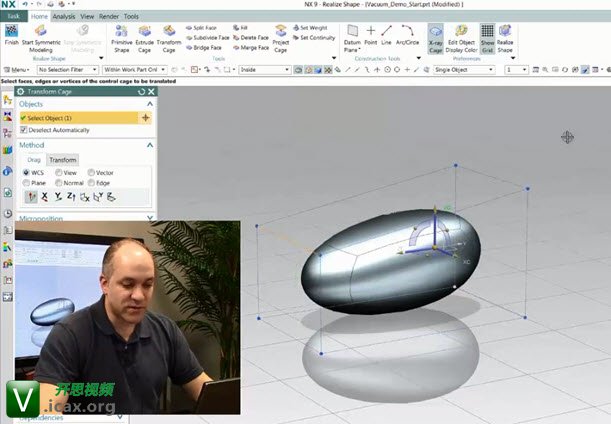This screenshot has width=611, height=424.
Task: Choose the Split Face command
Action: [201, 28]
